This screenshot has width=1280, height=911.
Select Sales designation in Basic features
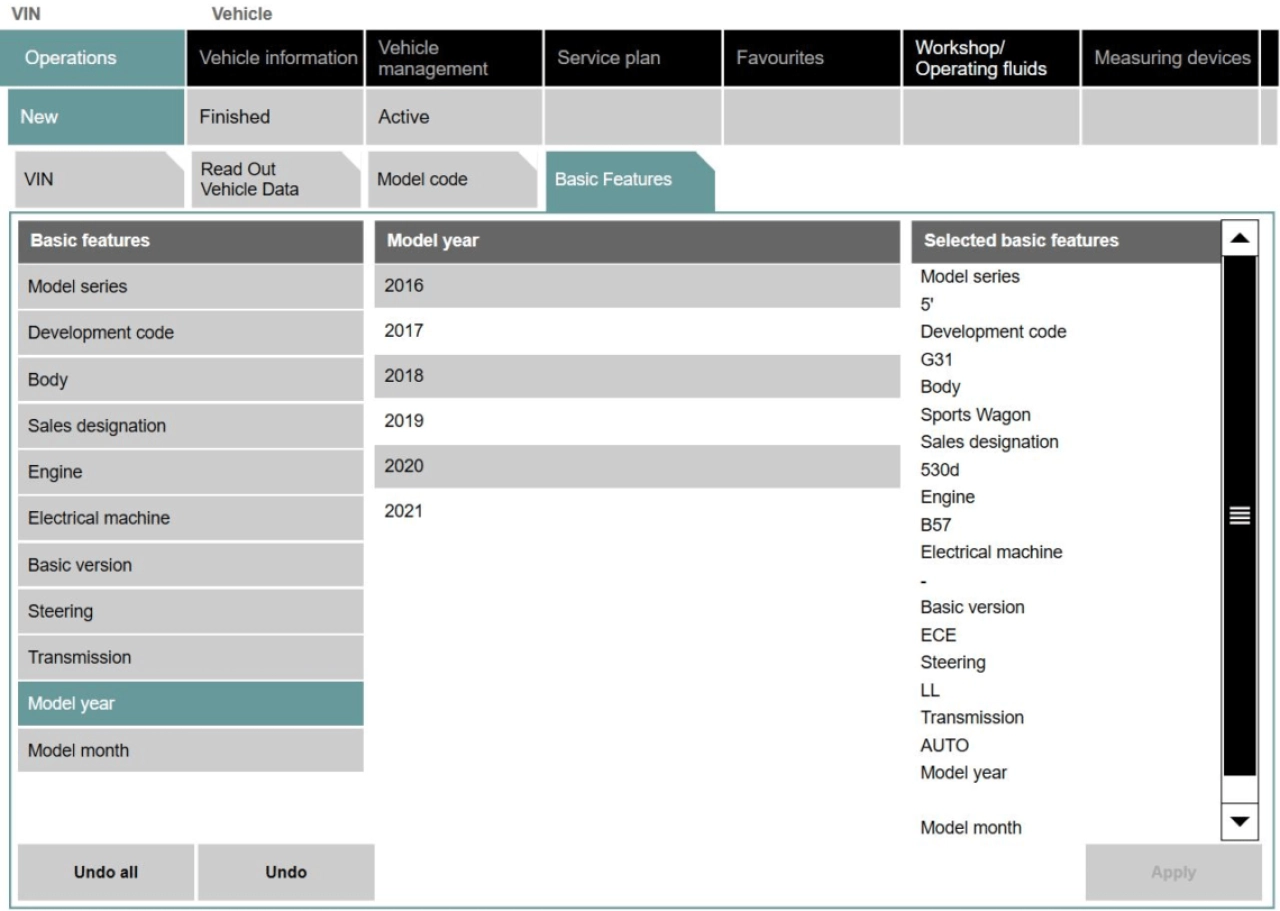coord(190,425)
